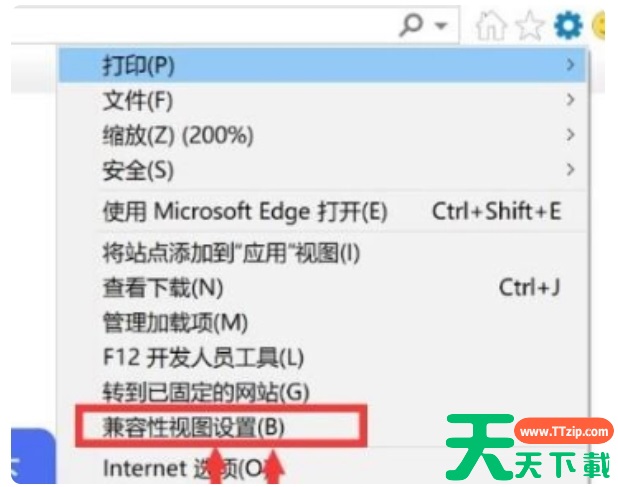Expand the 打印(P) submenu arrow
618x487 pixels.
(x=570, y=65)
